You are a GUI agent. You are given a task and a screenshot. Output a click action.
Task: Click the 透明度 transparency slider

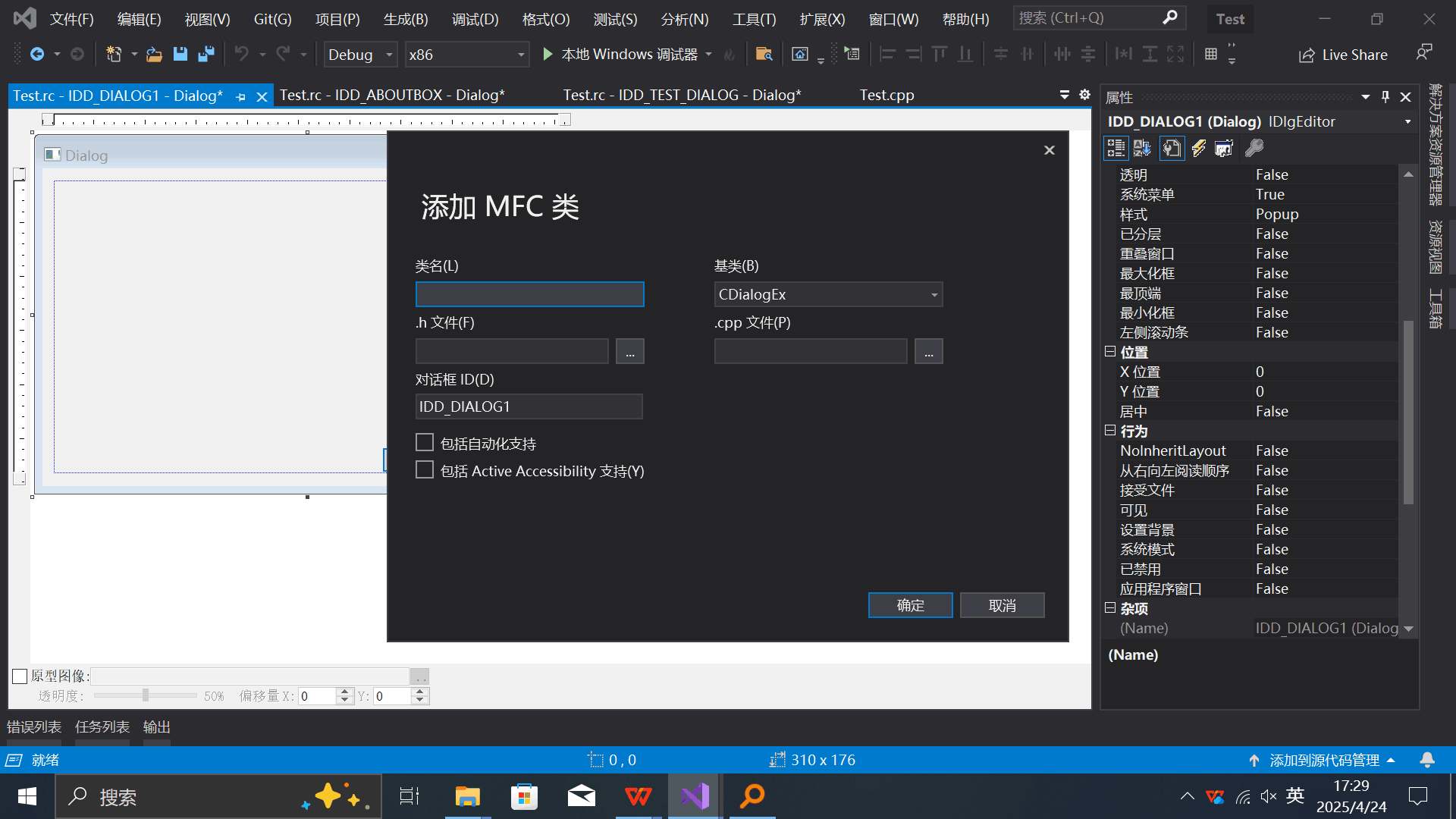(x=145, y=695)
